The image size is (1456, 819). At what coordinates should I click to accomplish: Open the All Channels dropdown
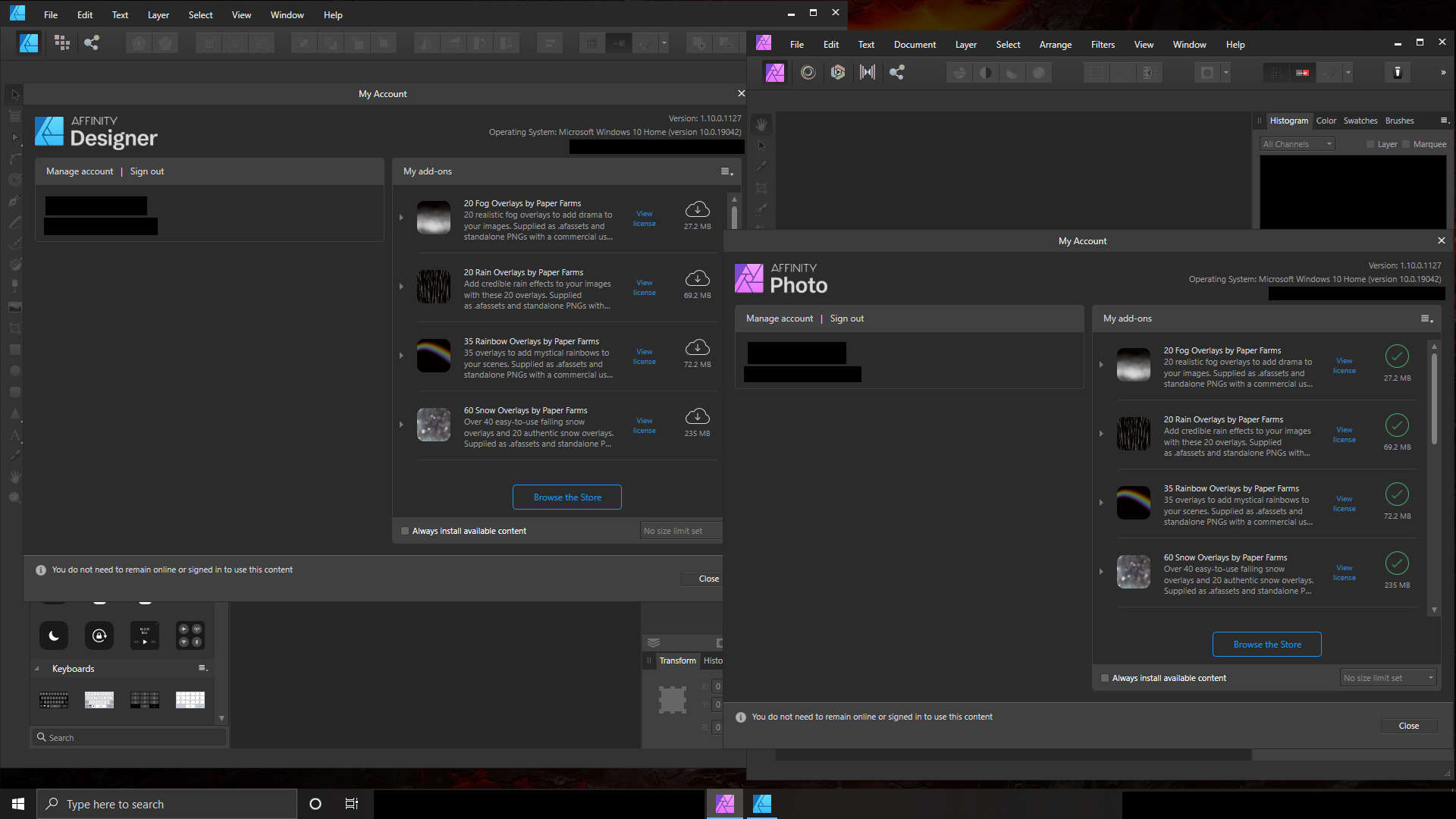1297,144
